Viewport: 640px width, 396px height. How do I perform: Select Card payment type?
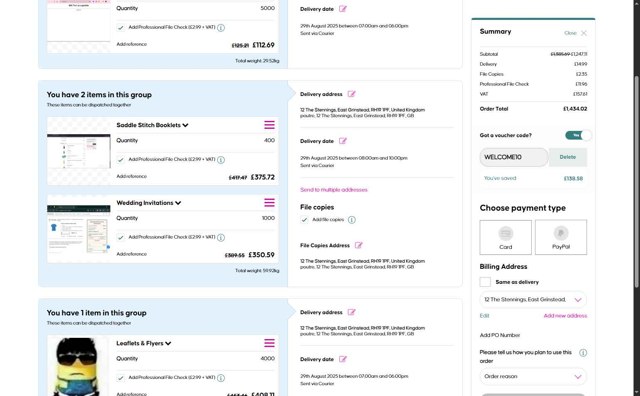click(505, 237)
